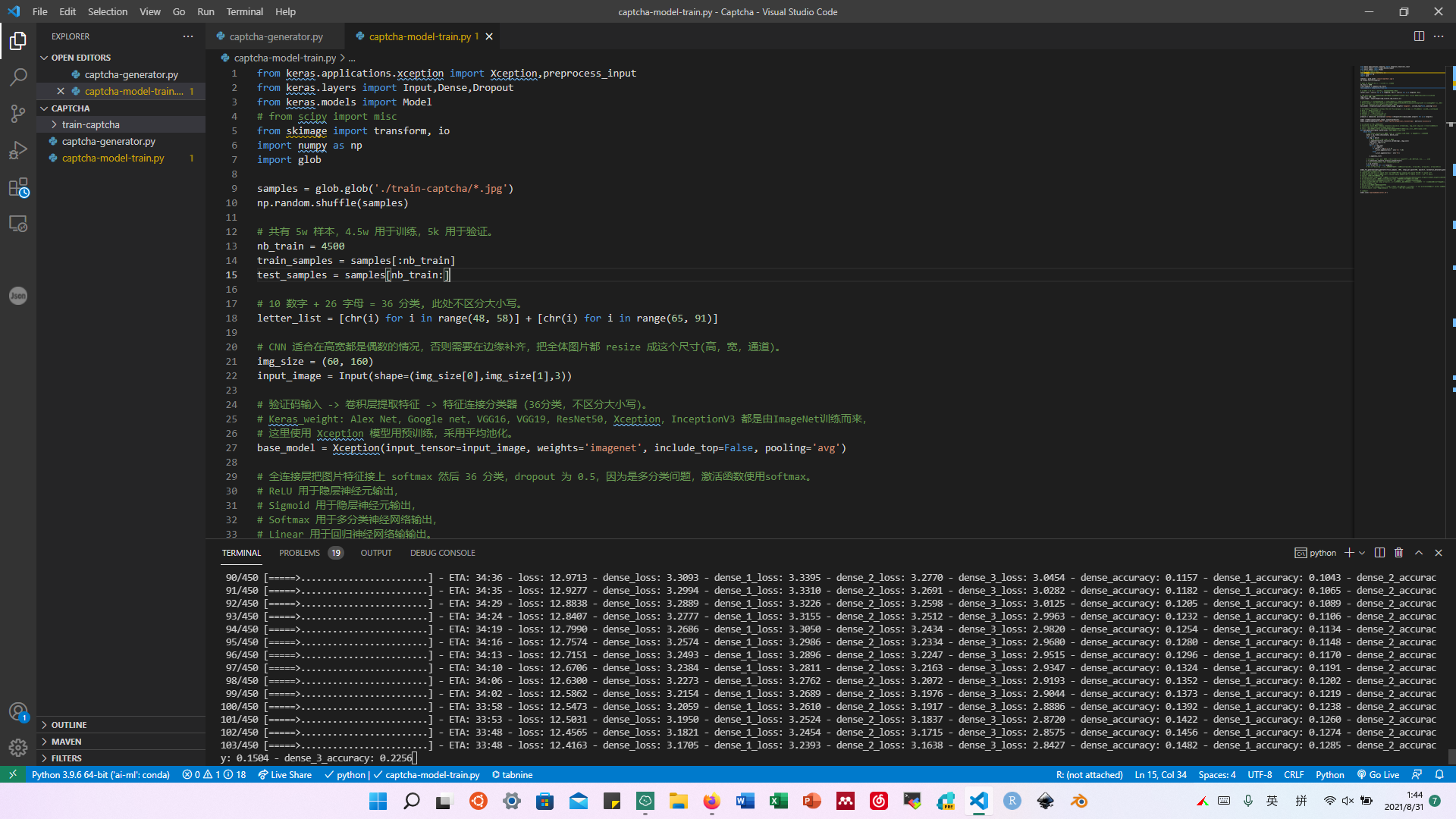Open Firefox from the taskbar
1456x819 pixels.
[711, 801]
